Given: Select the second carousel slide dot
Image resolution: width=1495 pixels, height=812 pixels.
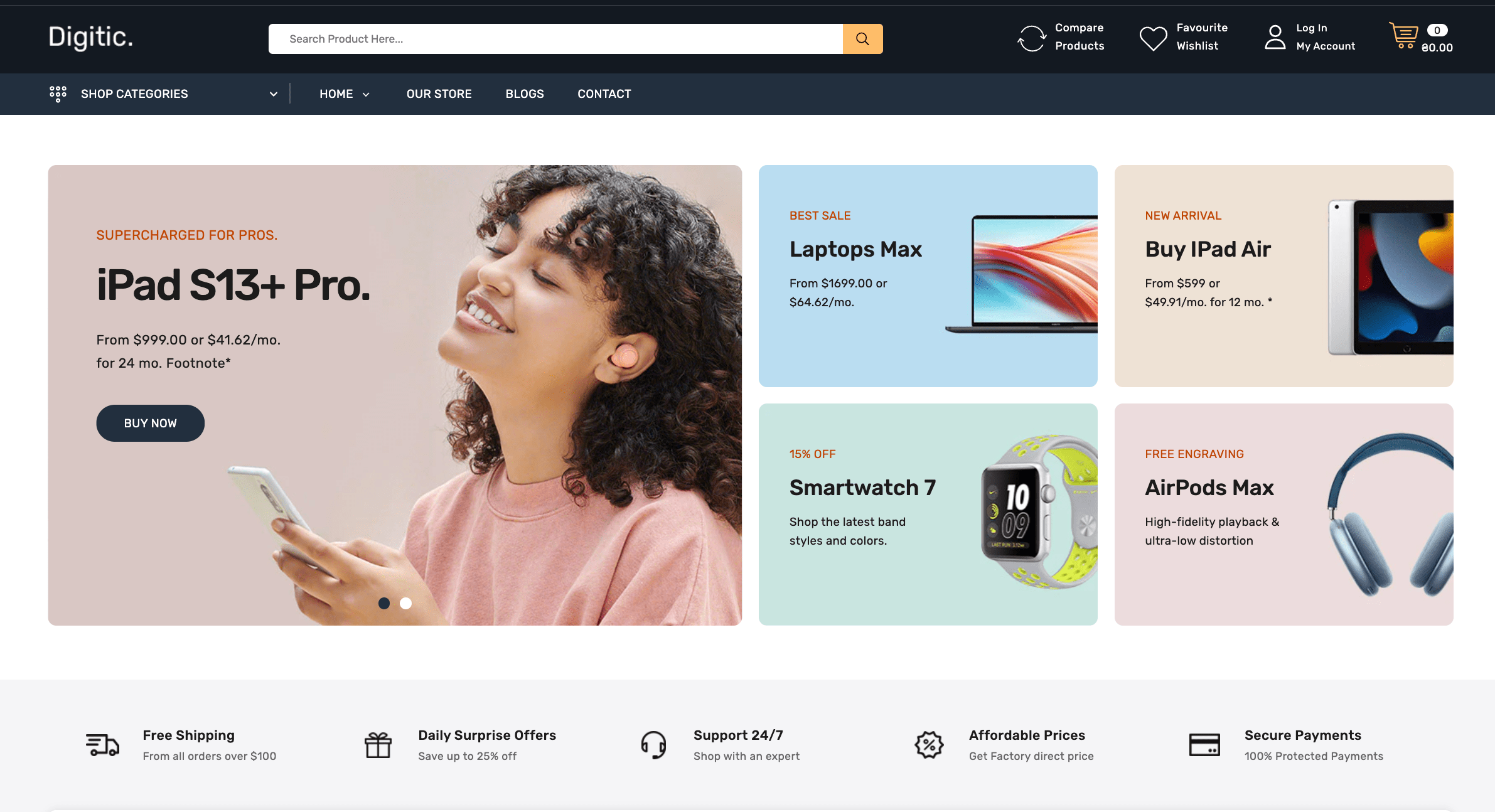Looking at the screenshot, I should (x=405, y=603).
